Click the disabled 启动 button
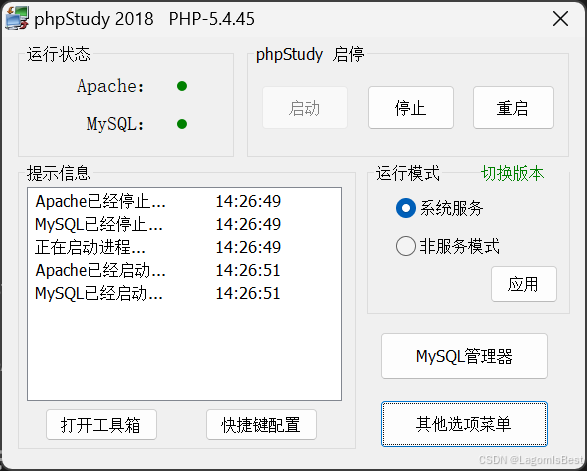The image size is (587, 471). tap(305, 108)
